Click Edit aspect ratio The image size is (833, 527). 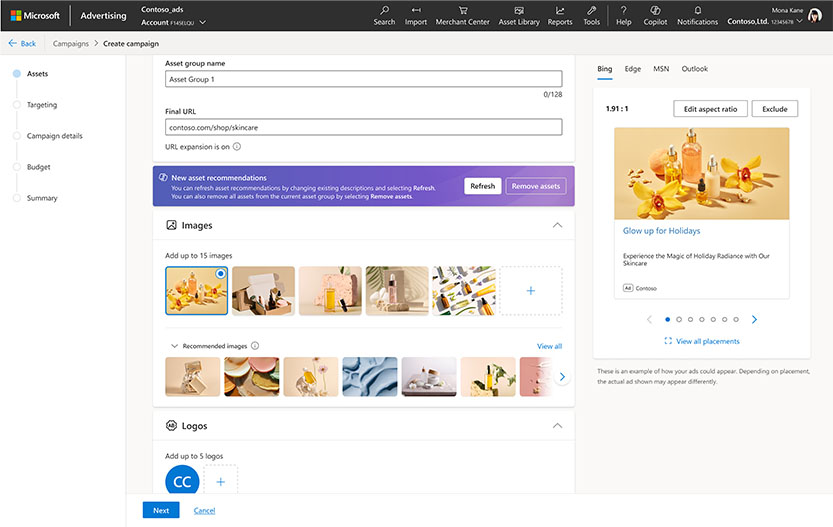(710, 109)
